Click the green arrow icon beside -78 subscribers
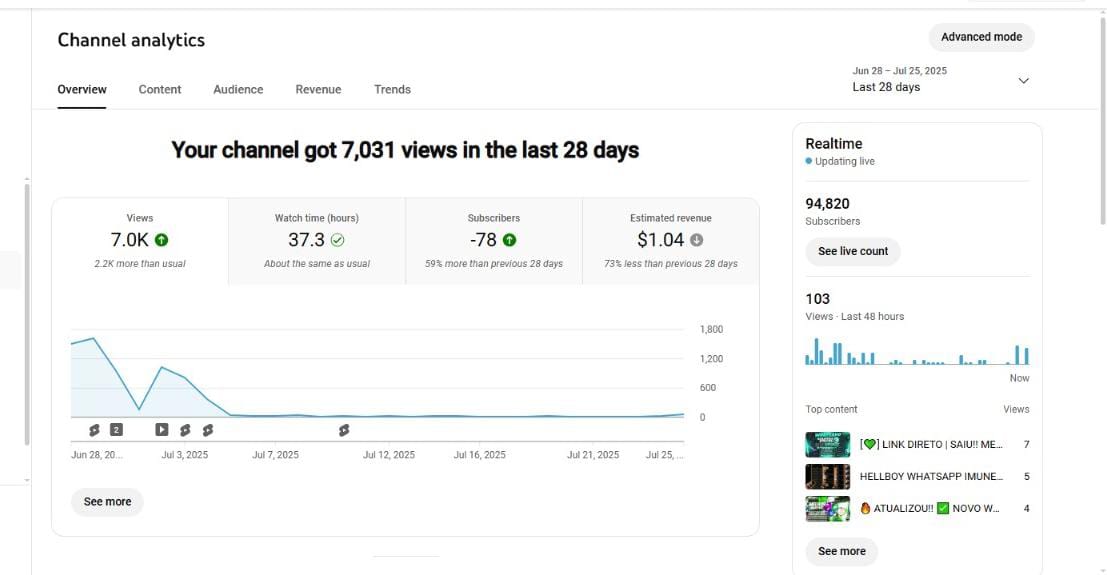Viewport: 1107px width, 575px height. click(509, 240)
